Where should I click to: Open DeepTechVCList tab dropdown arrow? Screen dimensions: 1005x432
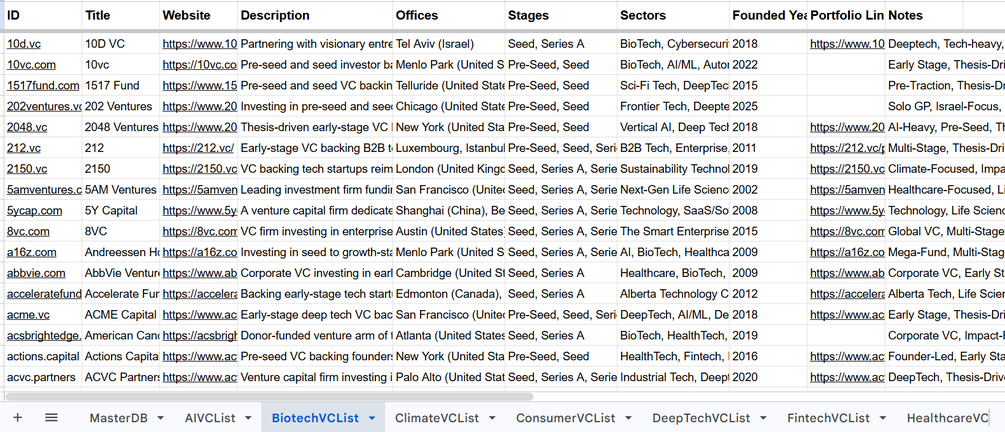coord(763,419)
